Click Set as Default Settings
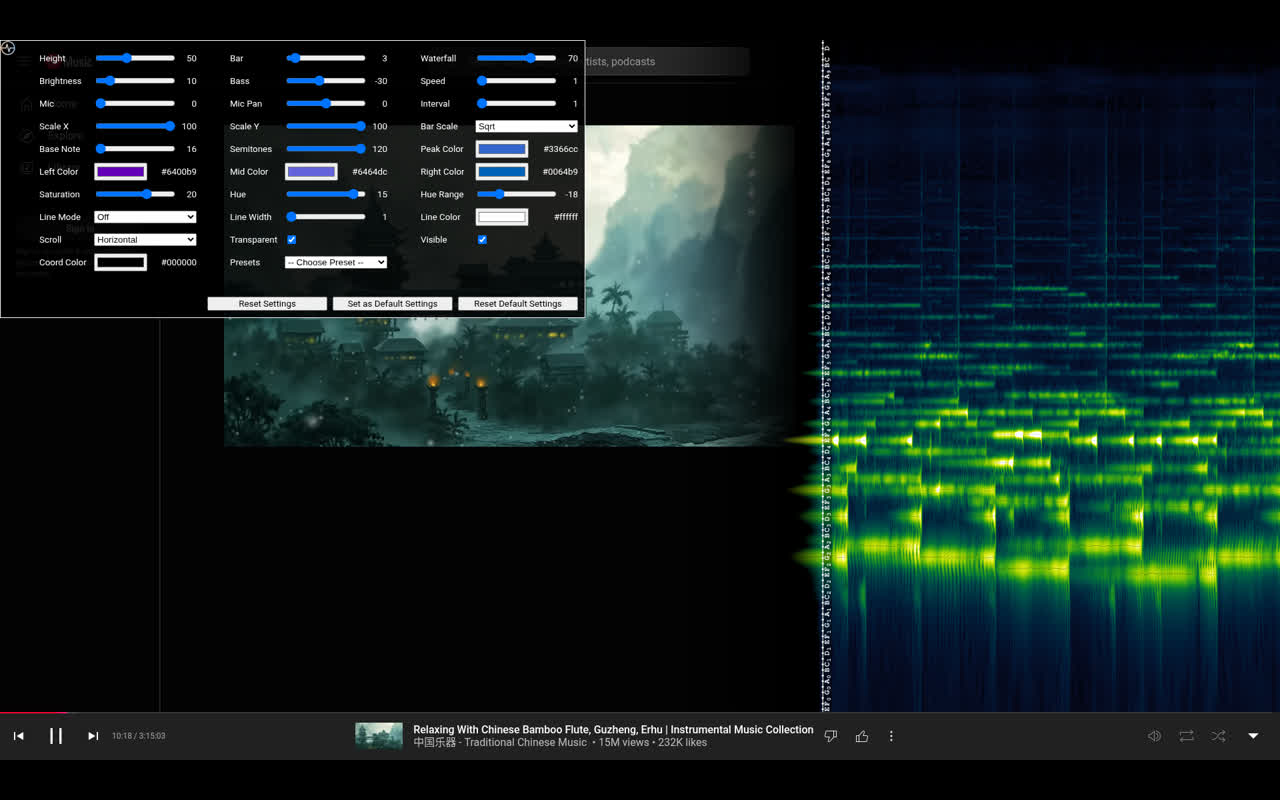 pos(391,303)
